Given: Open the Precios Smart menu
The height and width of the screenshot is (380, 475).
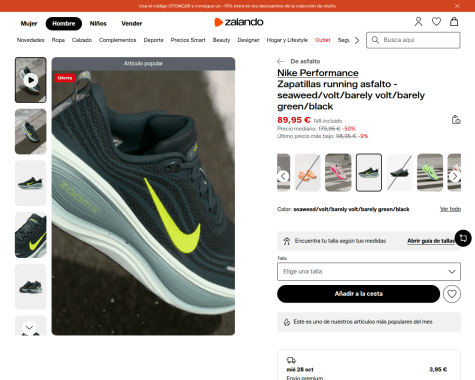Looking at the screenshot, I should pos(188,40).
